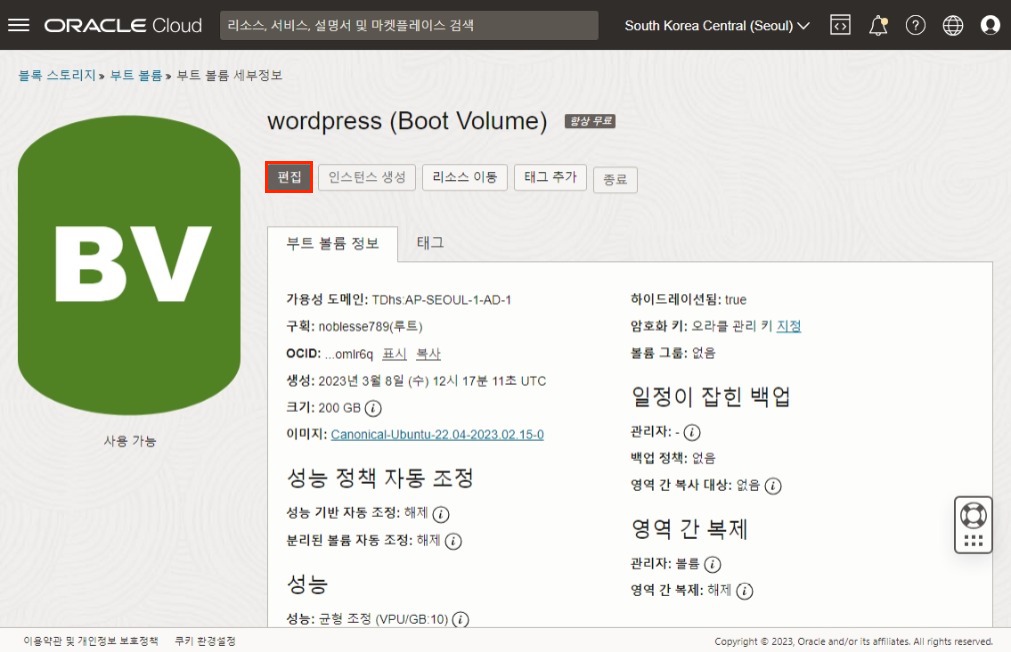Click 표시 to reveal the OCID

pos(394,354)
